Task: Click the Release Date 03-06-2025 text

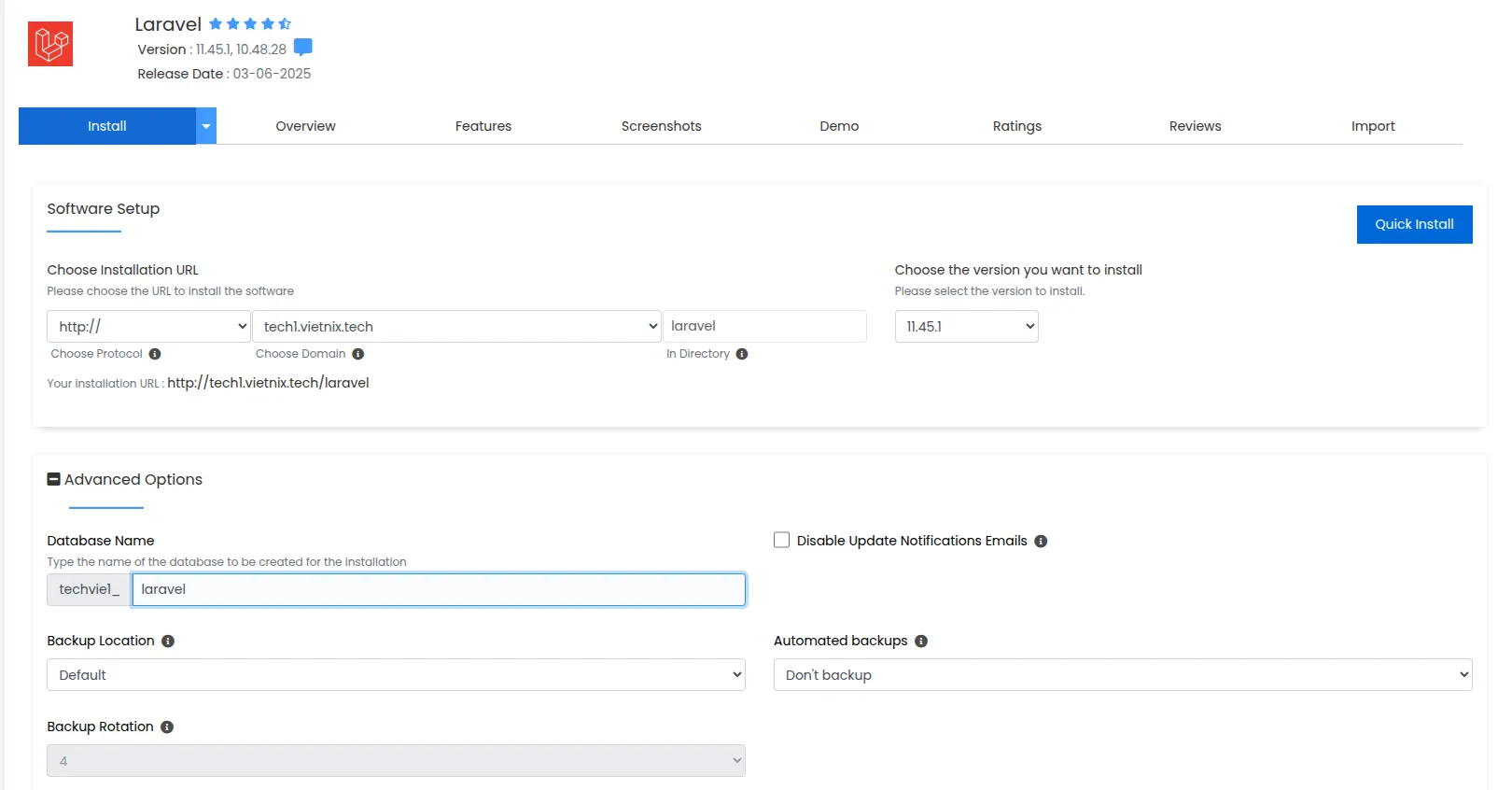Action: pyautogui.click(x=224, y=74)
